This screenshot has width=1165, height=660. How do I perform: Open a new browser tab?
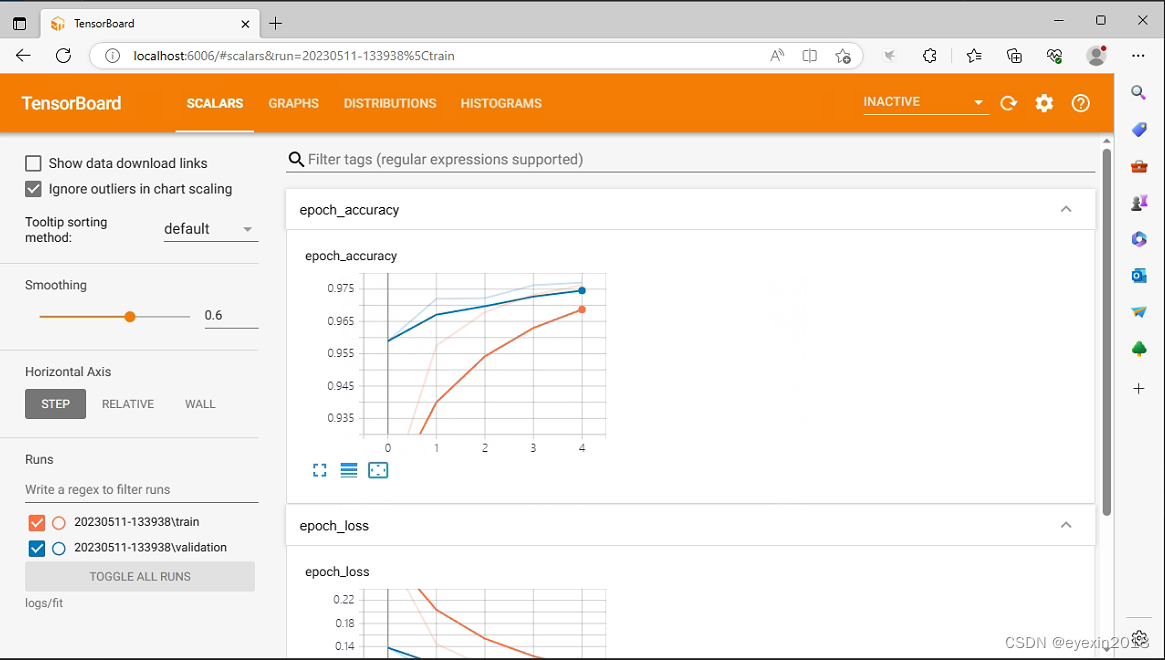coord(276,23)
